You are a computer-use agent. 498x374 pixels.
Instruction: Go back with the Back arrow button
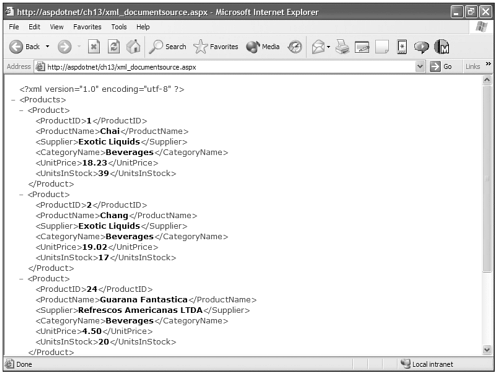tap(24, 47)
